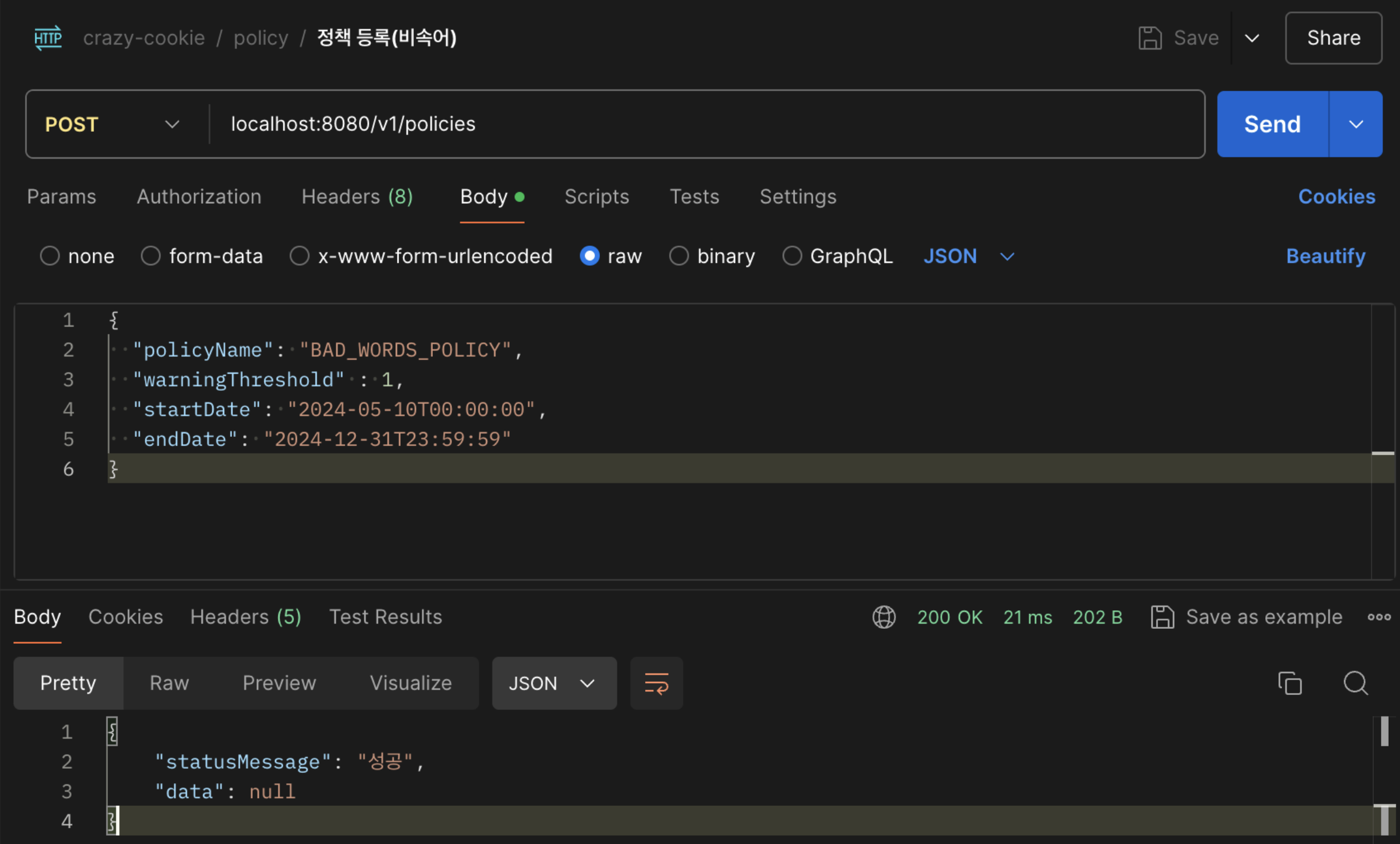The height and width of the screenshot is (844, 1400).
Task: Select the form-data body type
Action: (151, 256)
